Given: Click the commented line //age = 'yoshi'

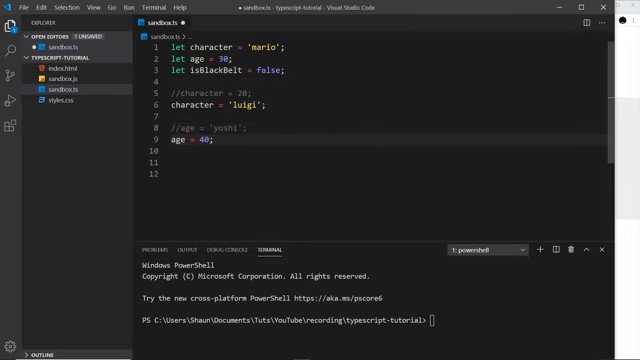Looking at the screenshot, I should click(x=209, y=128).
